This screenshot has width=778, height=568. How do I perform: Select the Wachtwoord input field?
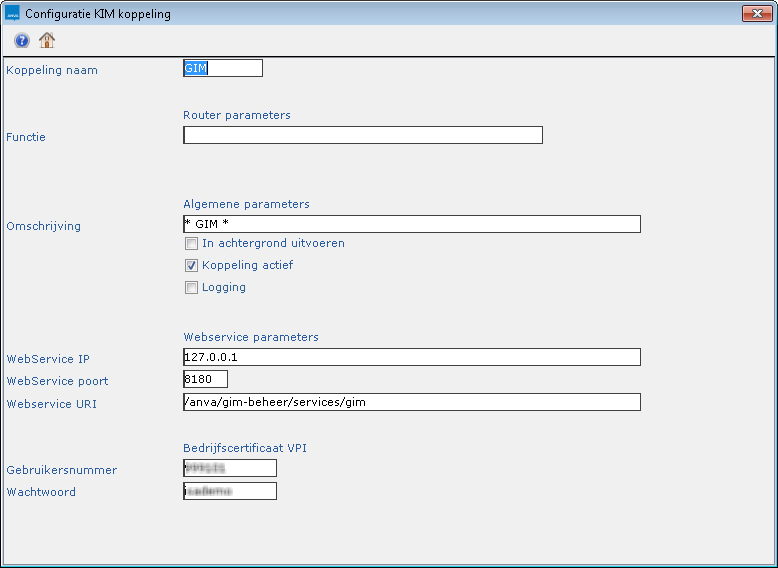point(229,491)
